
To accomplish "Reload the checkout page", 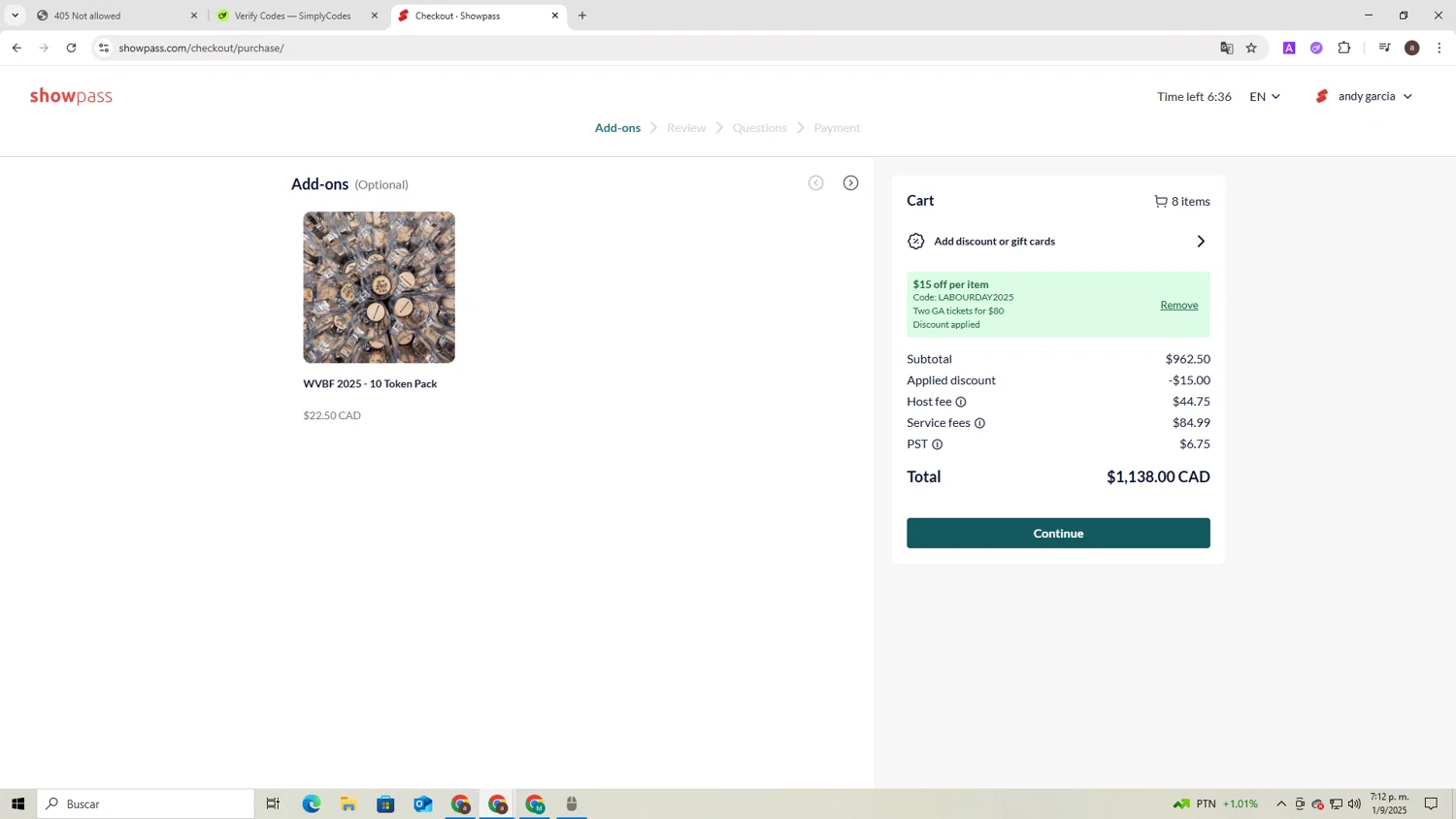I will click(71, 48).
